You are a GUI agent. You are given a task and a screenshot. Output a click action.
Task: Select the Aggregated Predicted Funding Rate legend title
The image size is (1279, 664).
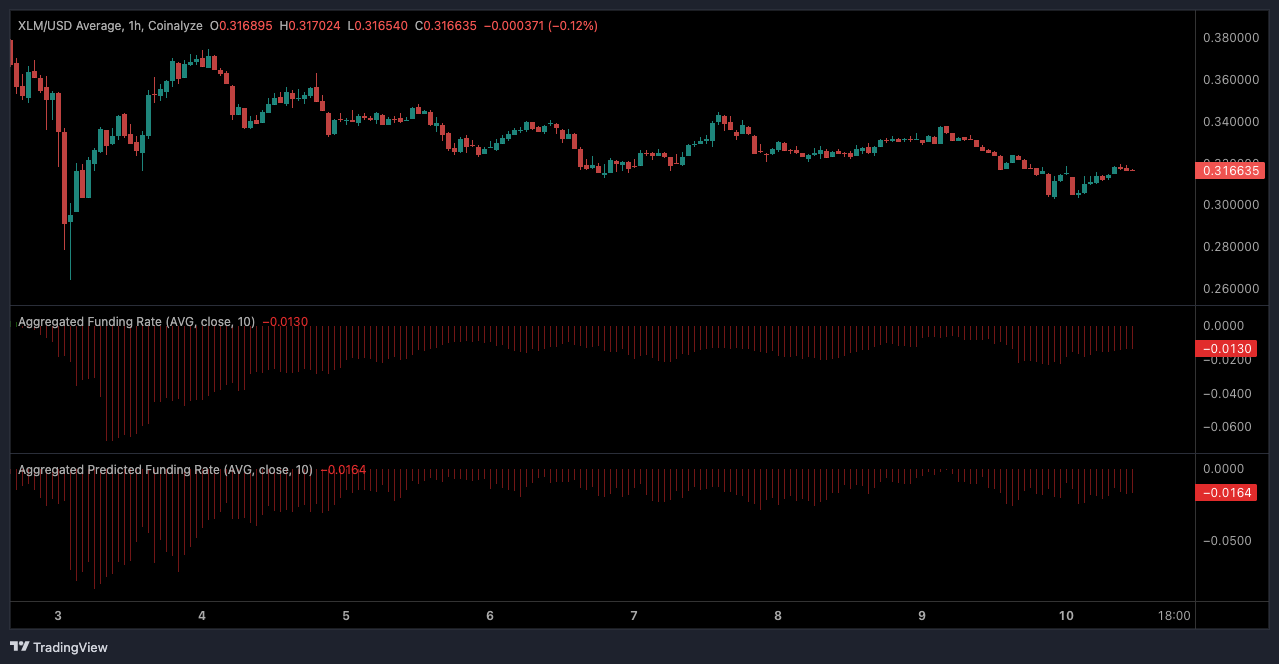click(x=165, y=469)
